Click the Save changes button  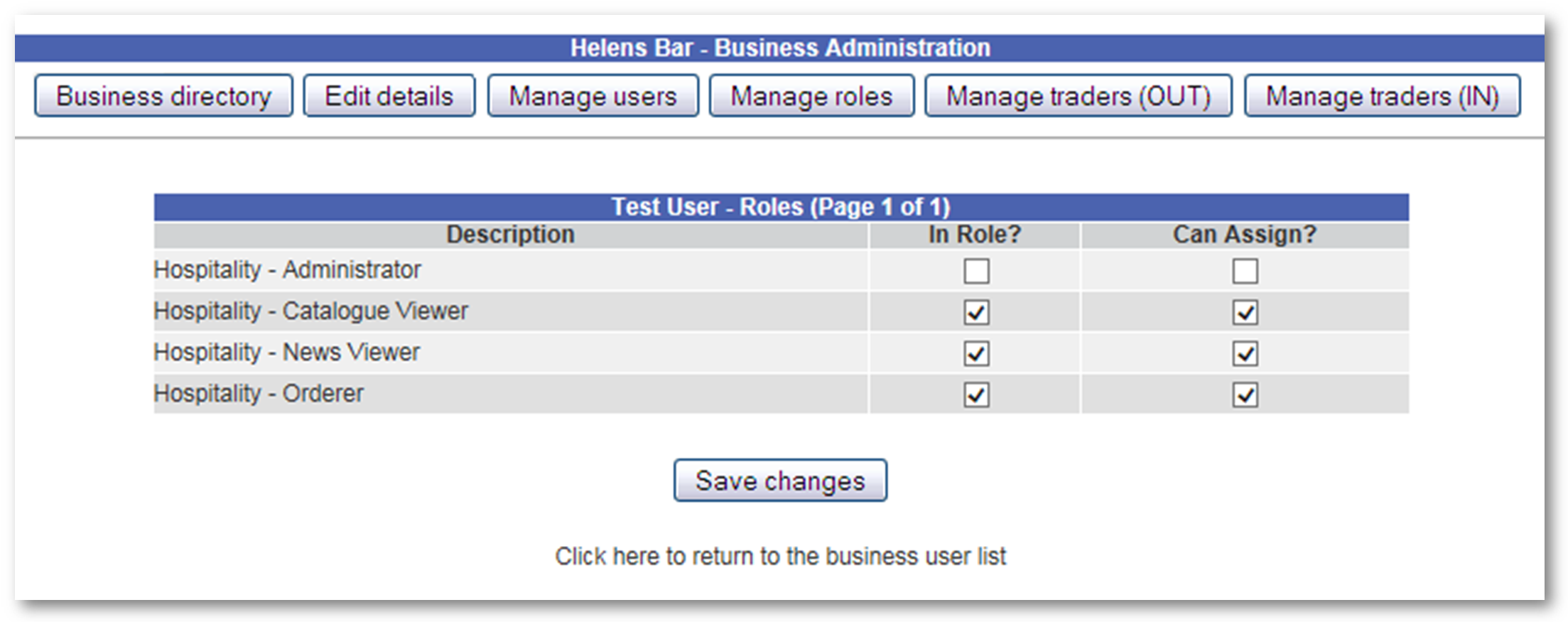click(780, 481)
